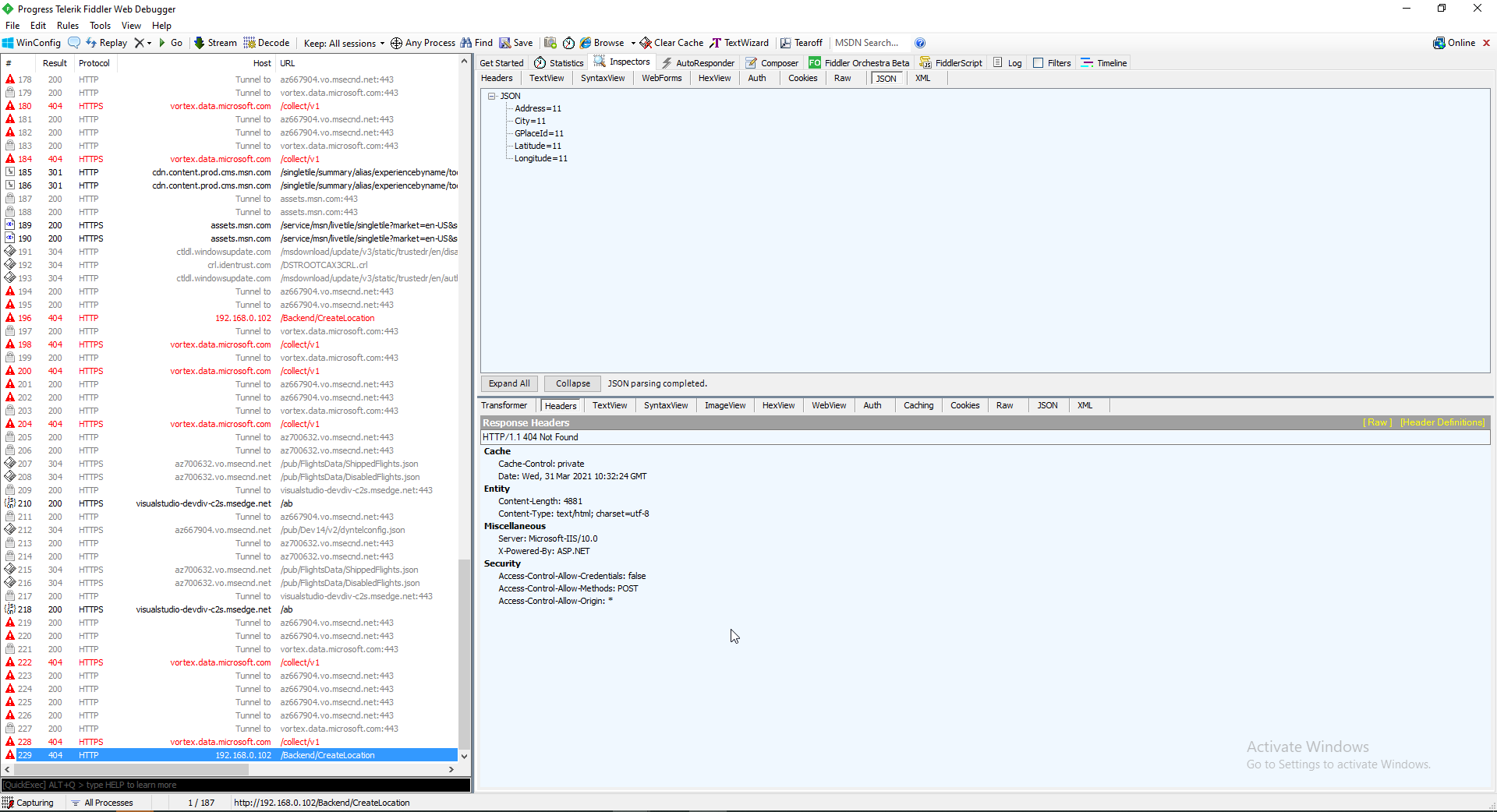
Task: Click the comment speech-bubble icon
Action: click(74, 43)
